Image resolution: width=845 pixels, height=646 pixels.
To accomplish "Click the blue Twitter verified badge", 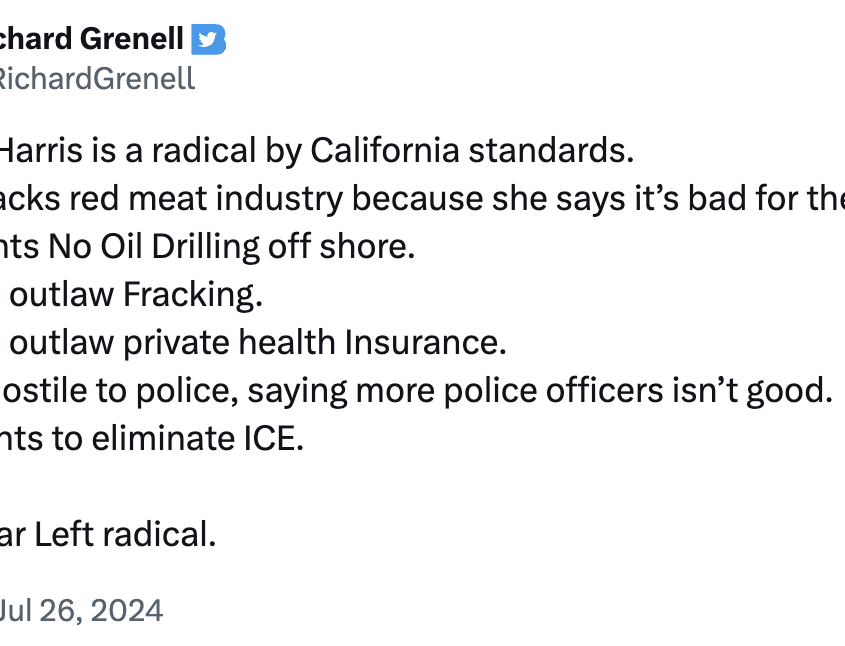I will click(209, 39).
